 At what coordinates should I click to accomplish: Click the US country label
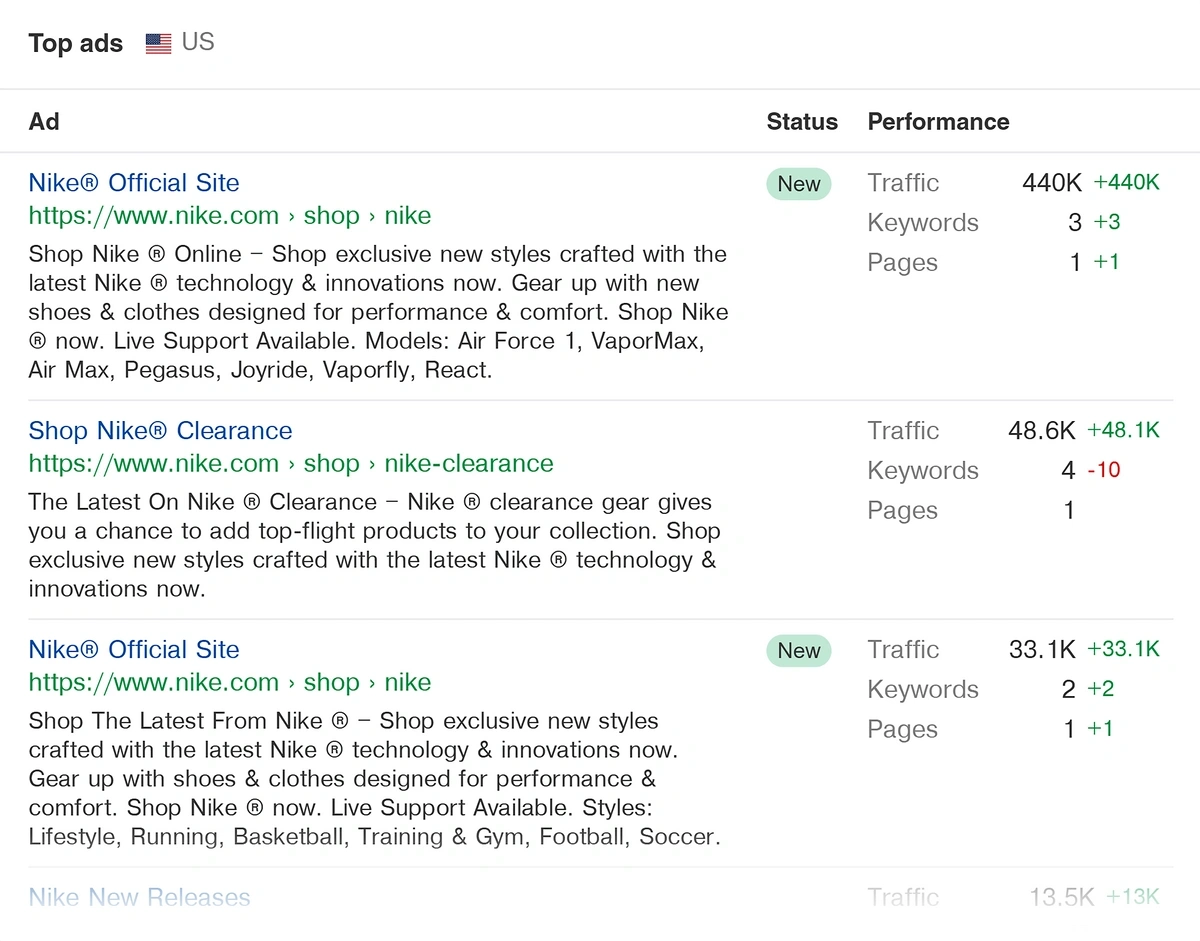coord(198,42)
